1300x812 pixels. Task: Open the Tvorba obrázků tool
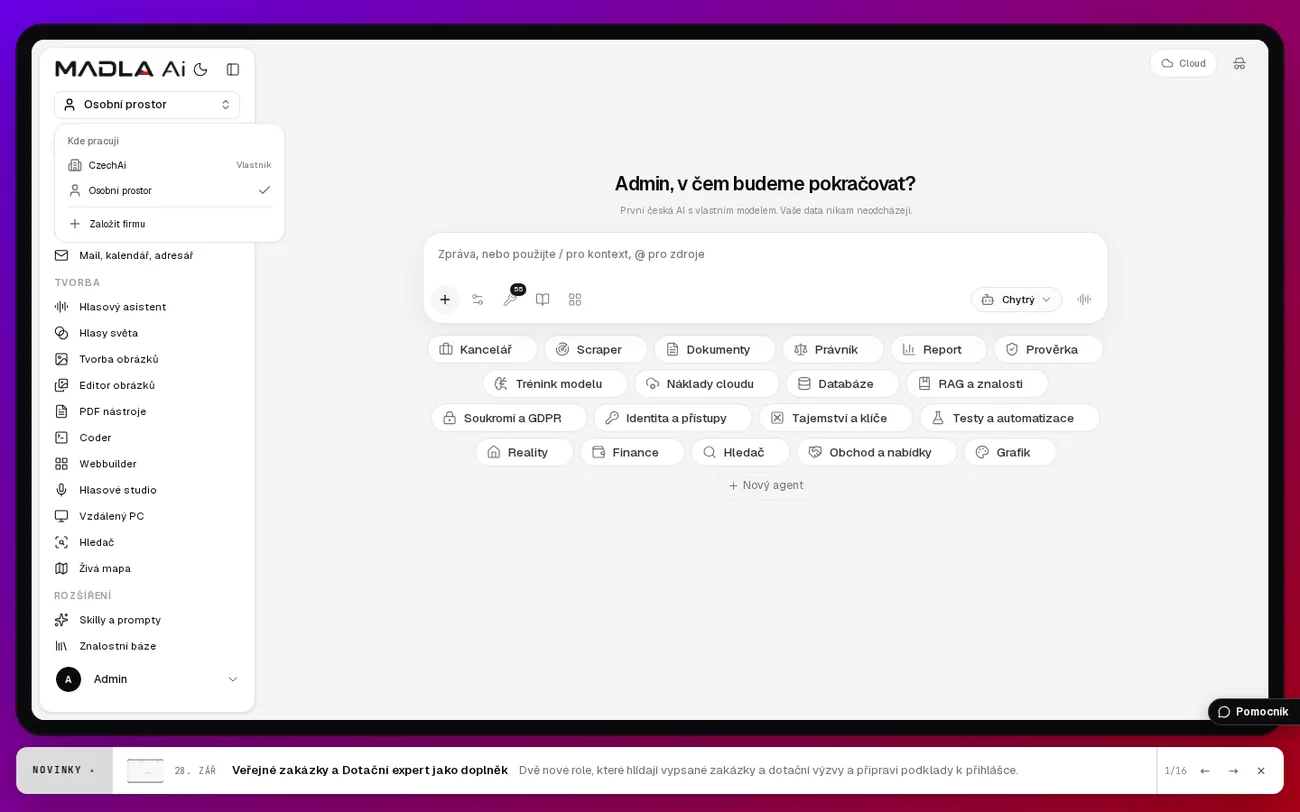147,359
